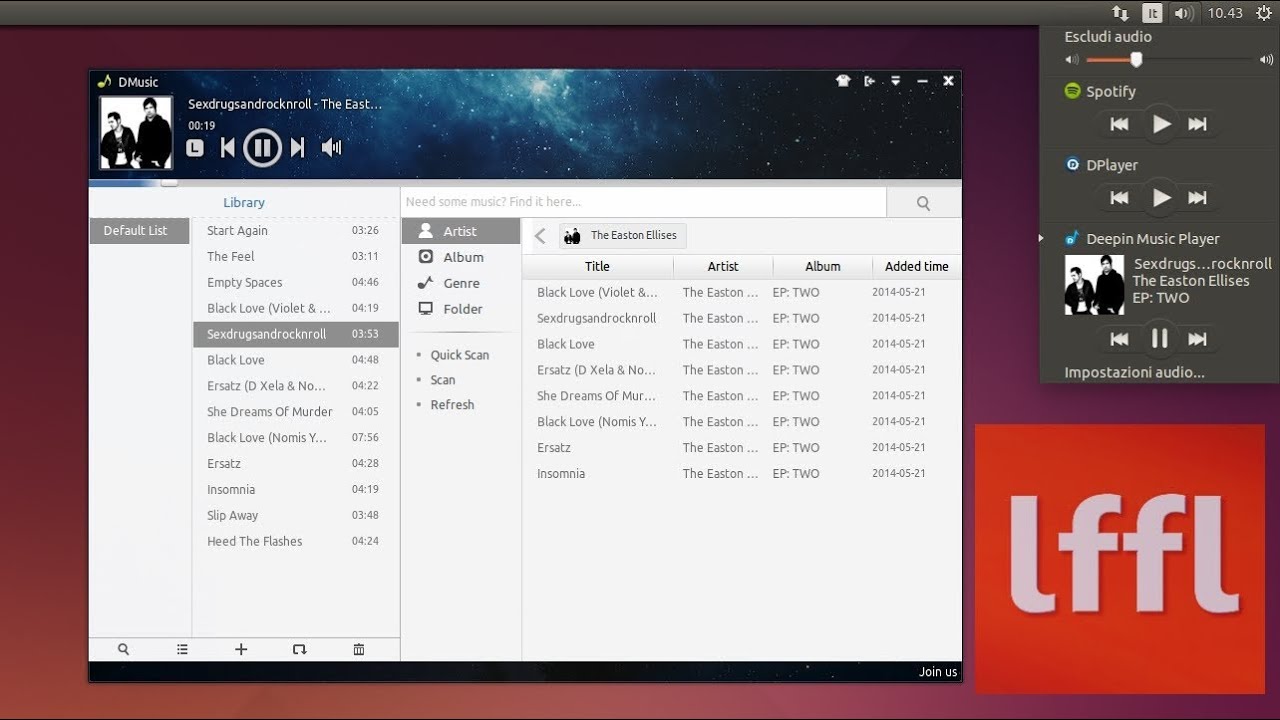Select 'Heed The Flashes' track
Image resolution: width=1280 pixels, height=720 pixels.
pyautogui.click(x=296, y=541)
